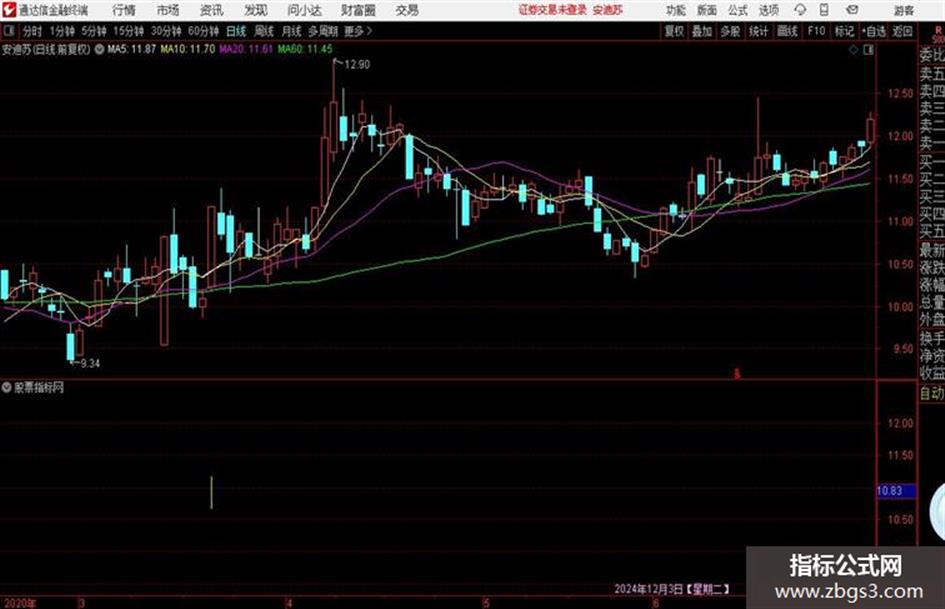Click the MA5: 11.87 indicator value
Viewport: 945px width, 609px height.
click(x=132, y=49)
